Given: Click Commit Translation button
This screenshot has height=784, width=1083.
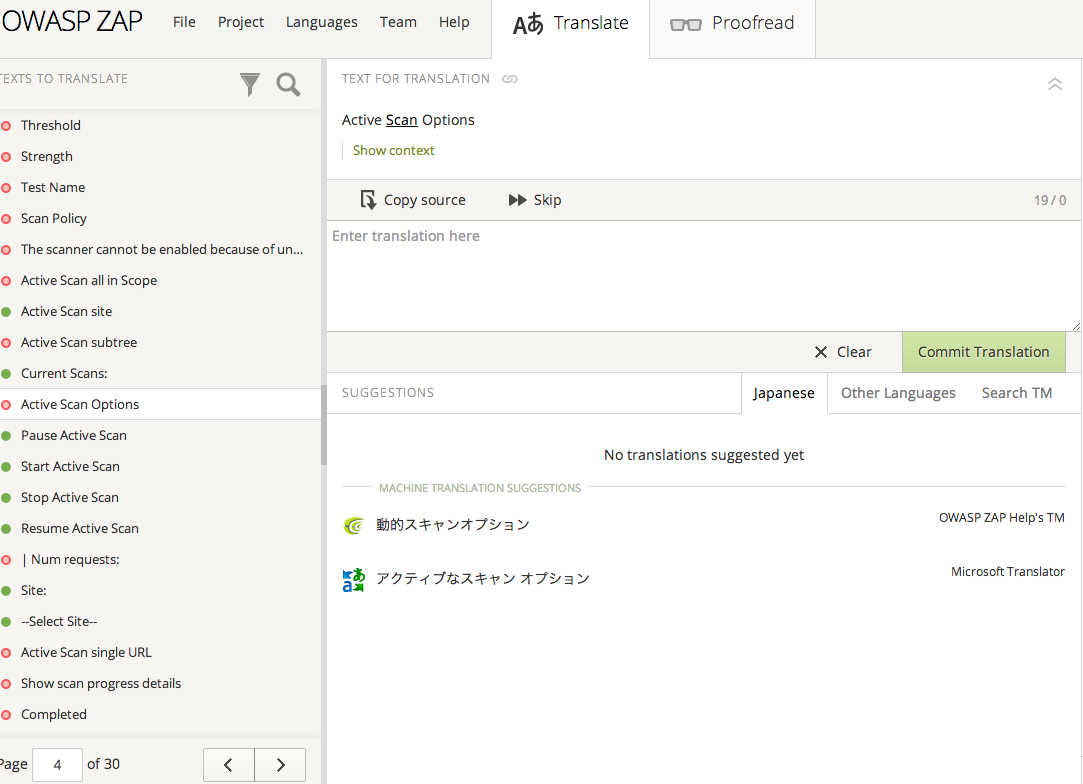Looking at the screenshot, I should coord(983,352).
